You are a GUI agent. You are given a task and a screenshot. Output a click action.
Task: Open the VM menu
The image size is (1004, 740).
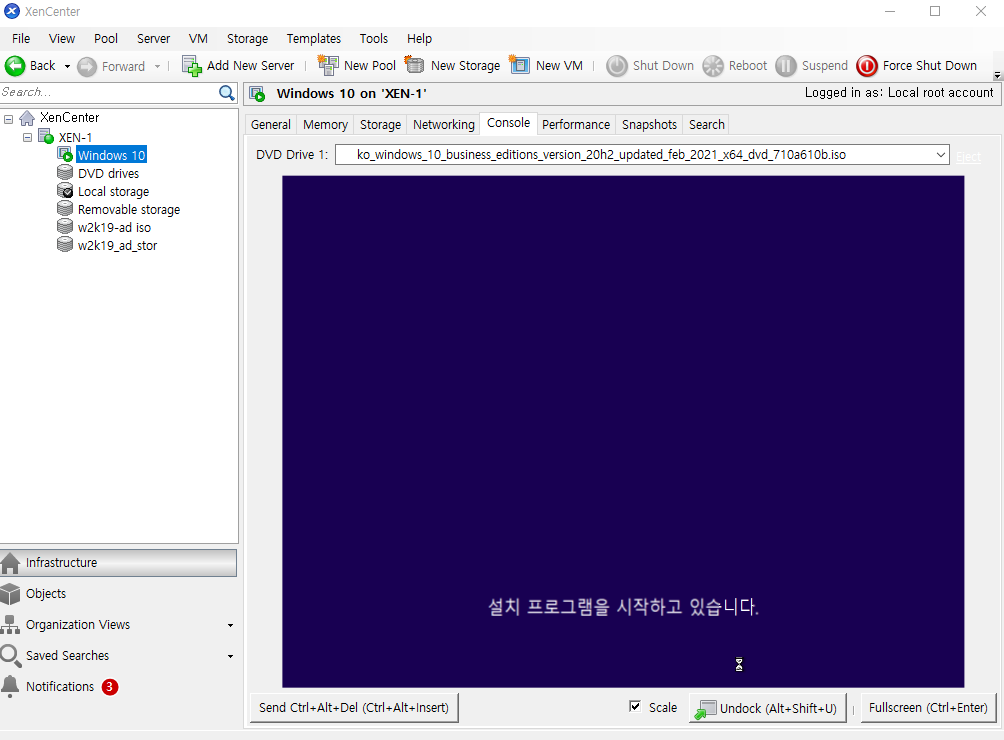tap(198, 38)
